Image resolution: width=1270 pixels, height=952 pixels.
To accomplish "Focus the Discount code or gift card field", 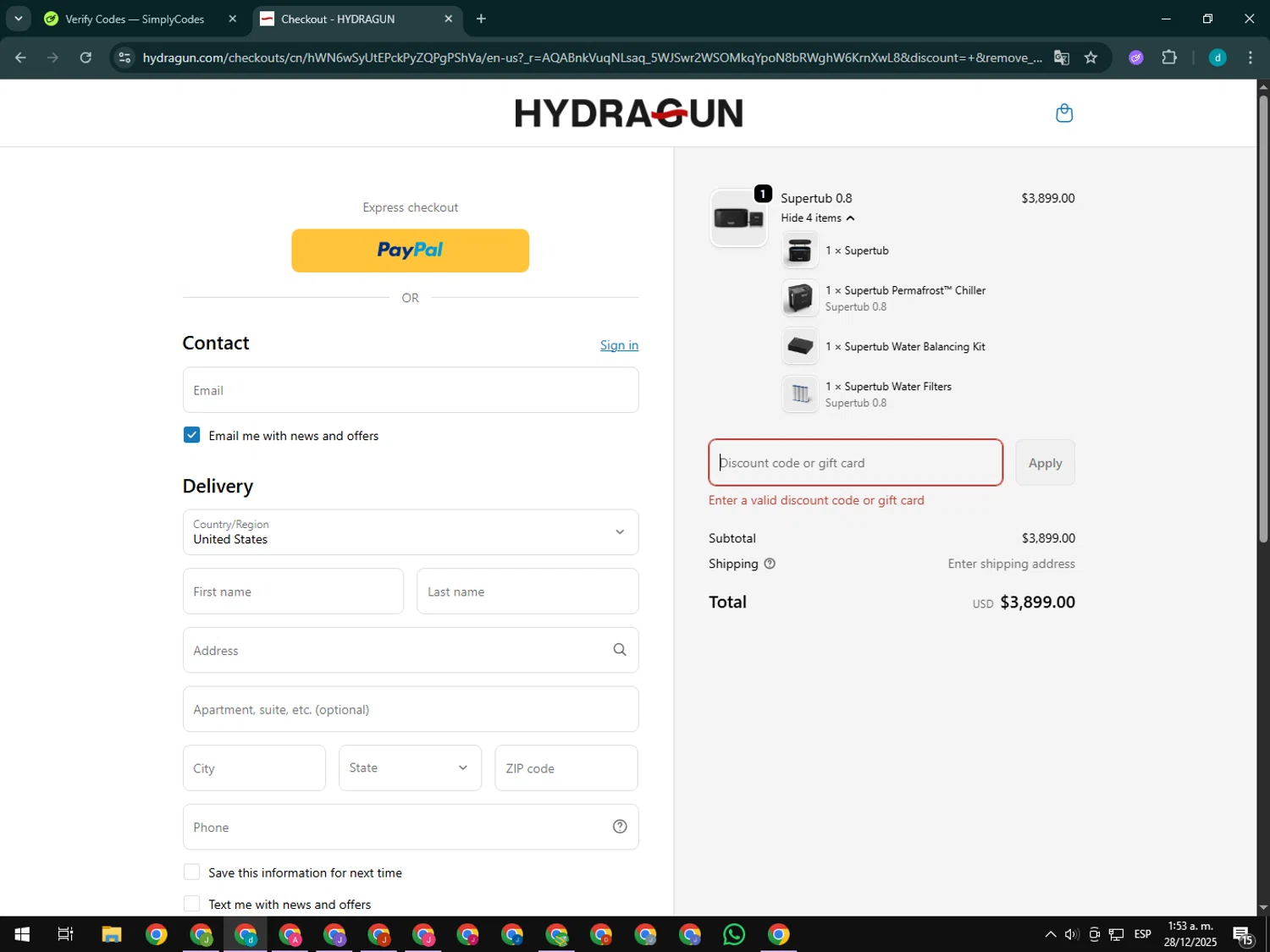I will [x=856, y=463].
